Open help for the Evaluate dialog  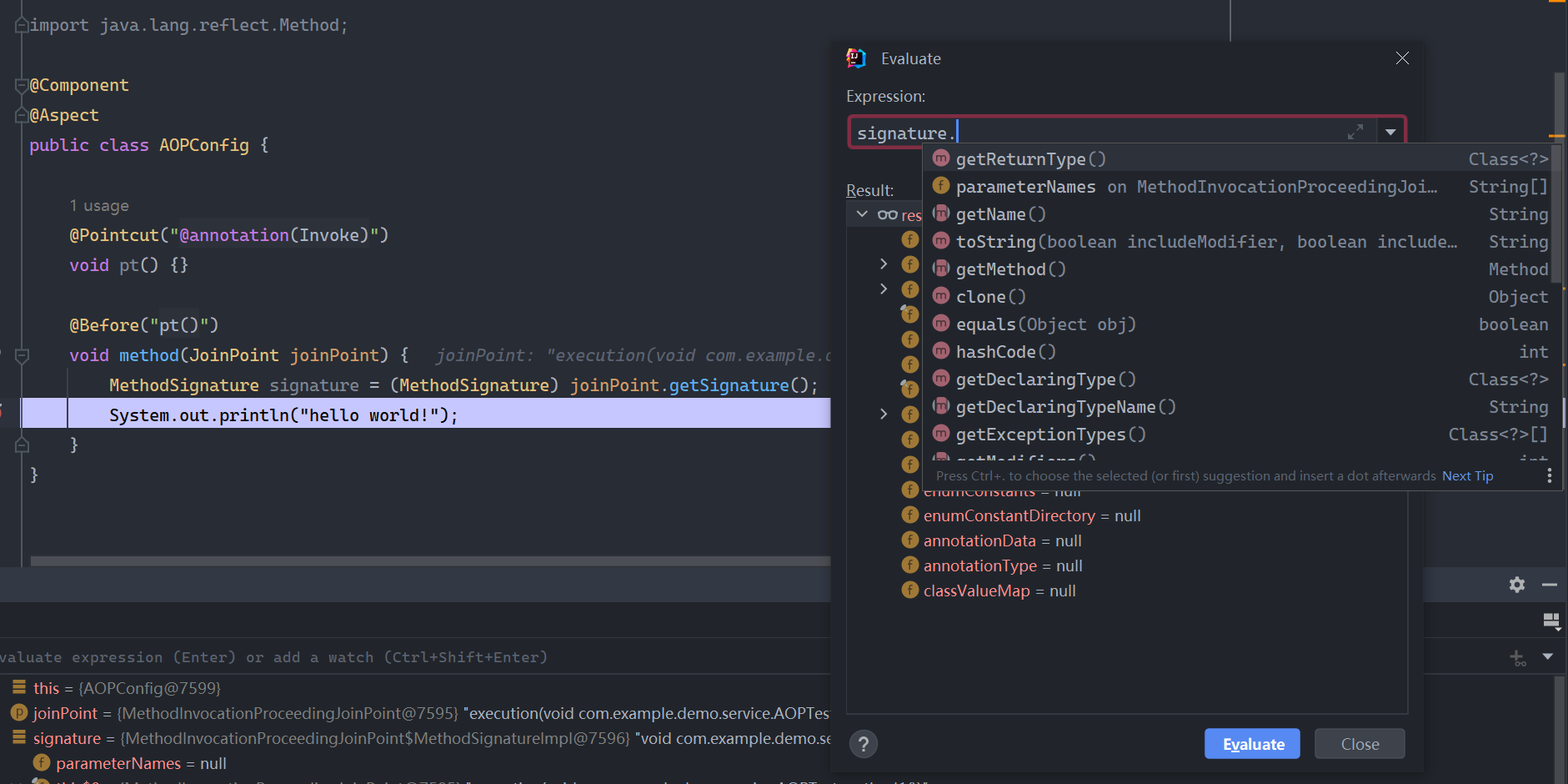(864, 744)
